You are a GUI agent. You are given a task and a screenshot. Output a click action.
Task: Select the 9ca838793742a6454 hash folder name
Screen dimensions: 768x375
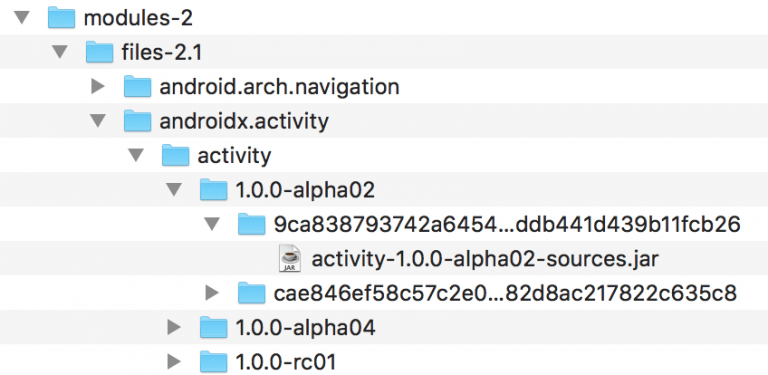[507, 225]
